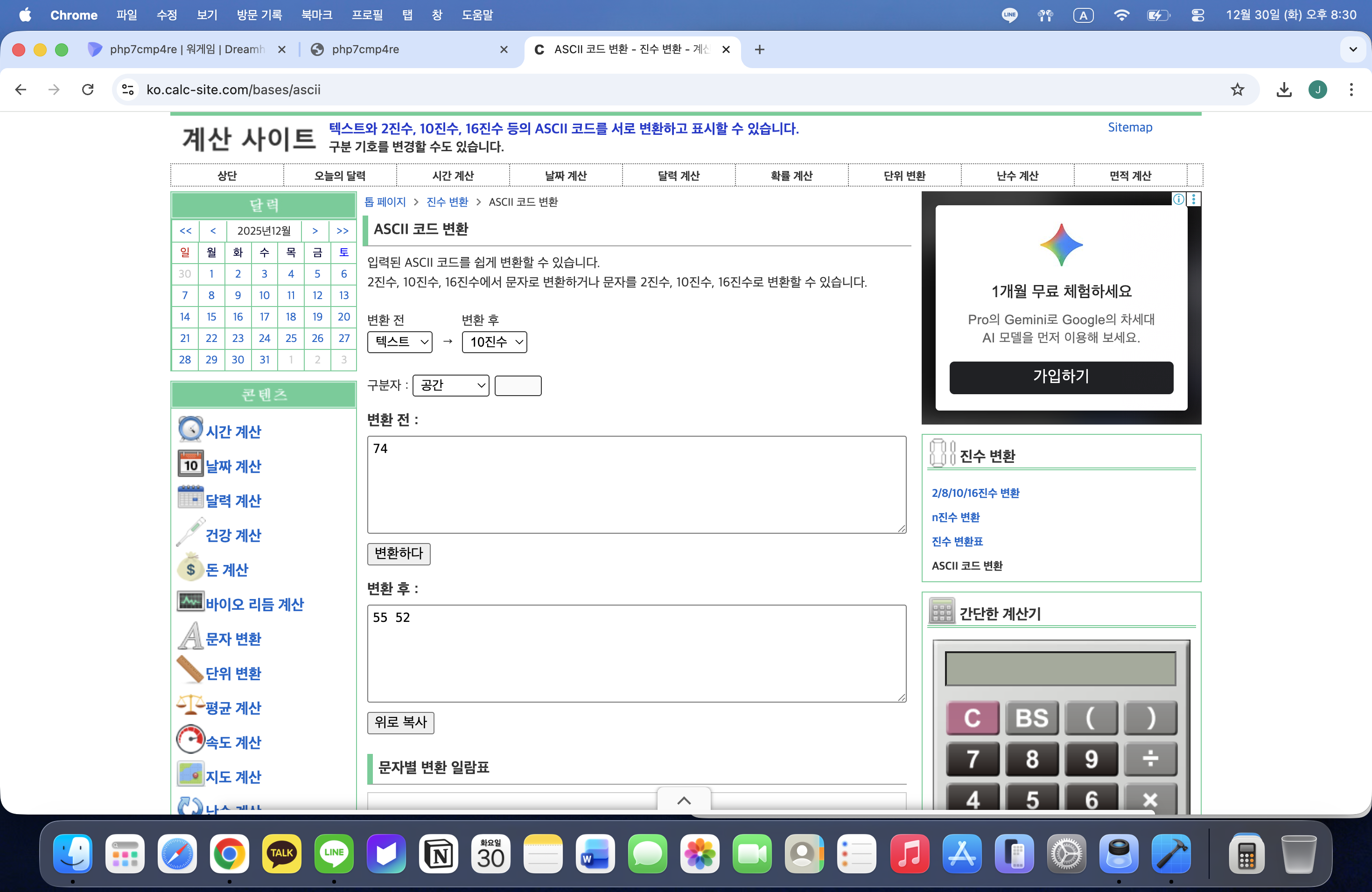Click the 변환 전 input text area
Image resolution: width=1372 pixels, height=892 pixels.
pyautogui.click(x=636, y=484)
